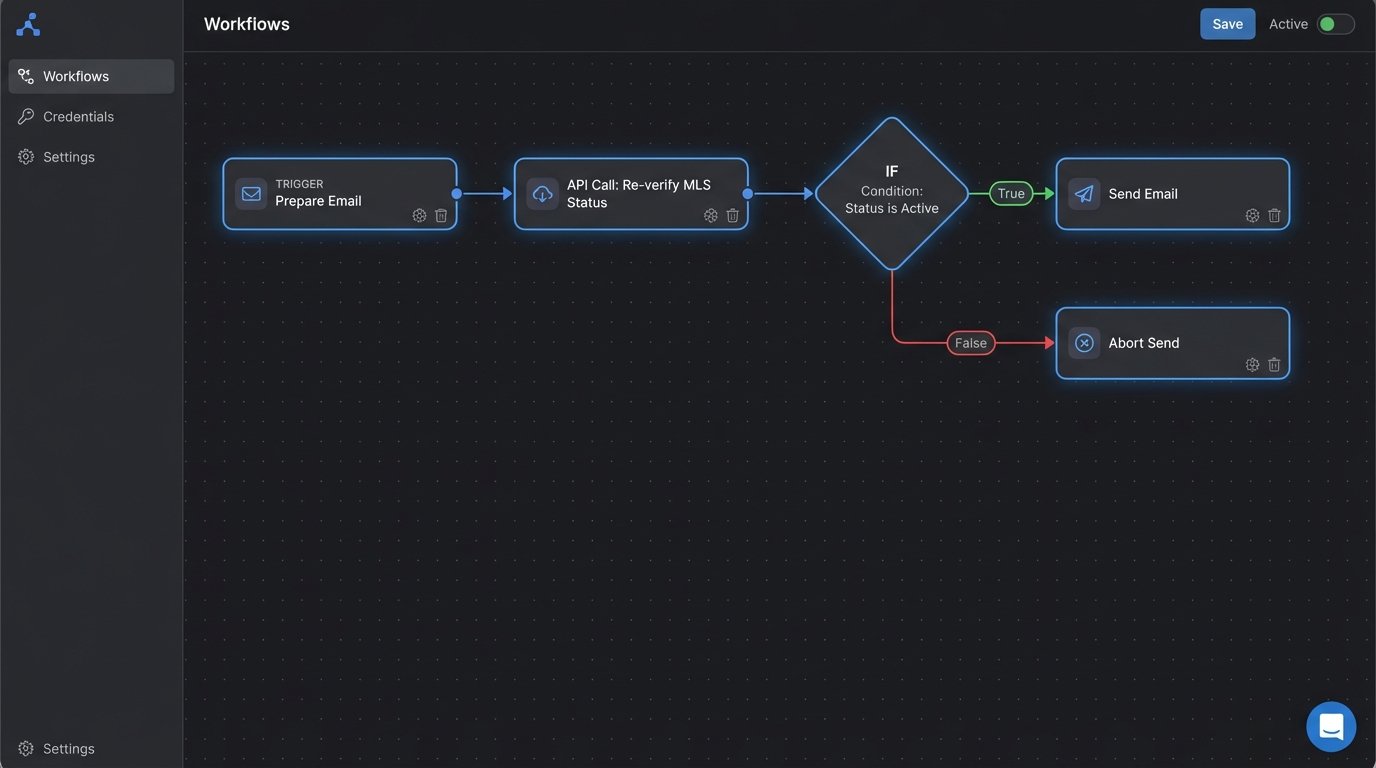Open the upper Settings sidebar item

(x=68, y=157)
